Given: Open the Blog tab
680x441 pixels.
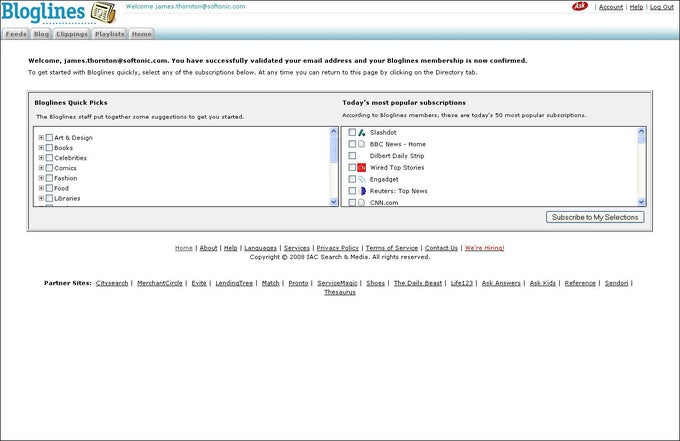Looking at the screenshot, I should (41, 34).
